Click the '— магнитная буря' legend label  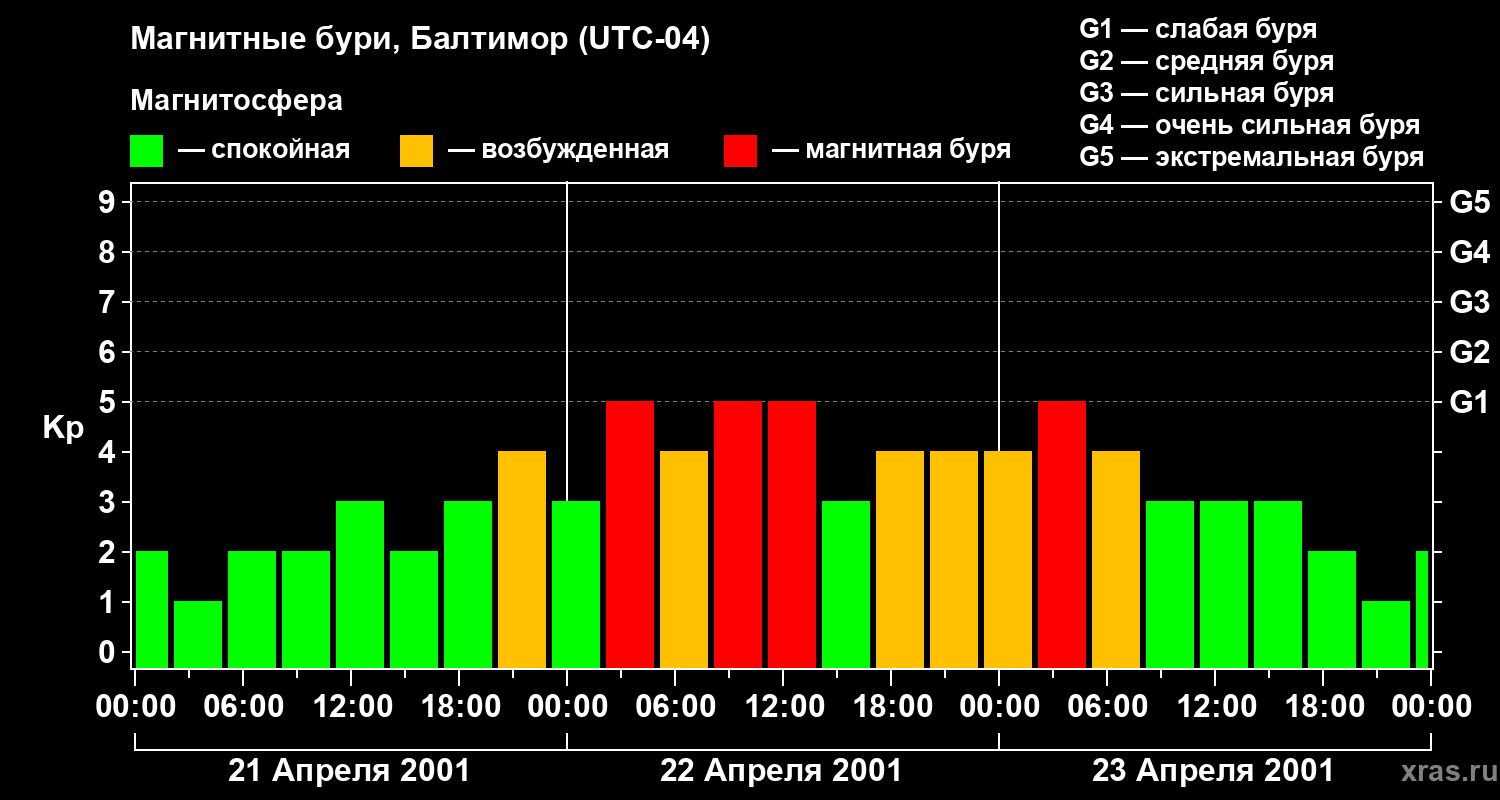[891, 151]
